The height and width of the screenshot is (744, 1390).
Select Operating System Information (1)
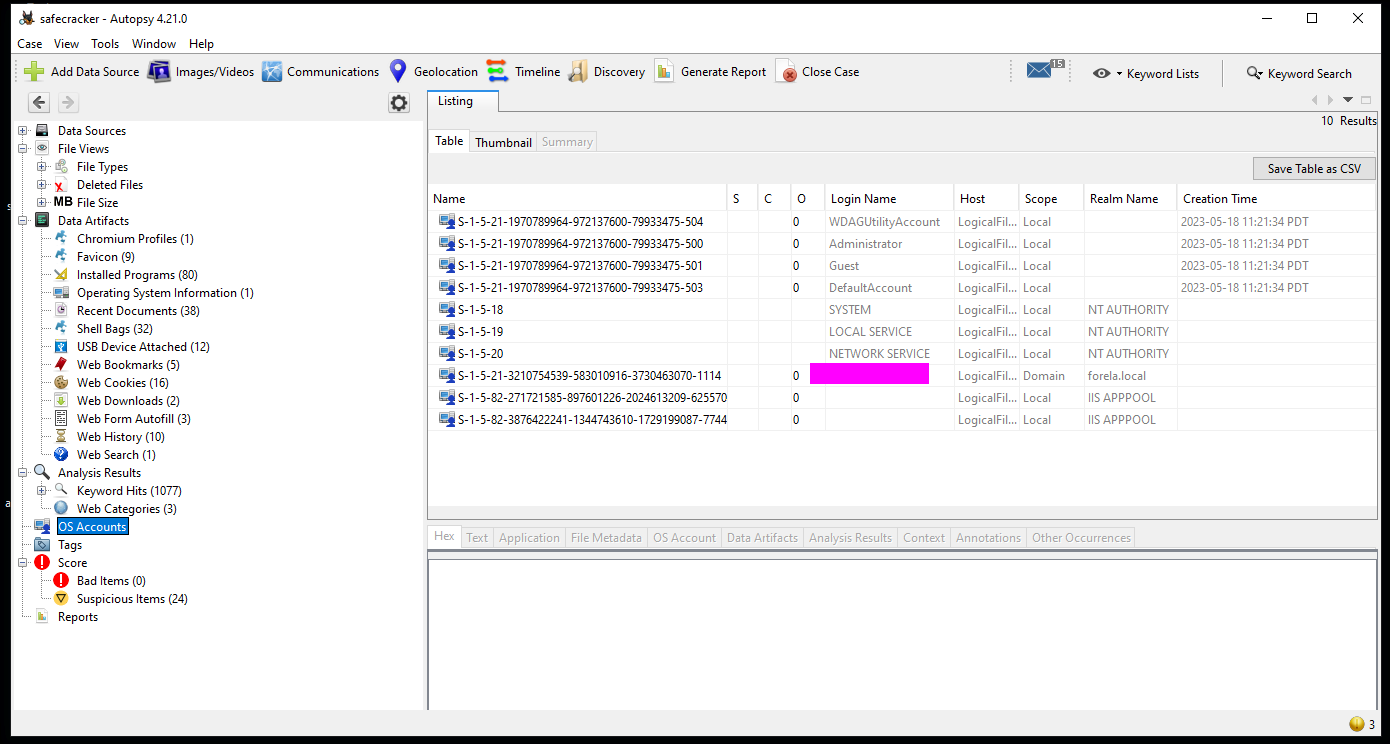pyautogui.click(x=165, y=293)
